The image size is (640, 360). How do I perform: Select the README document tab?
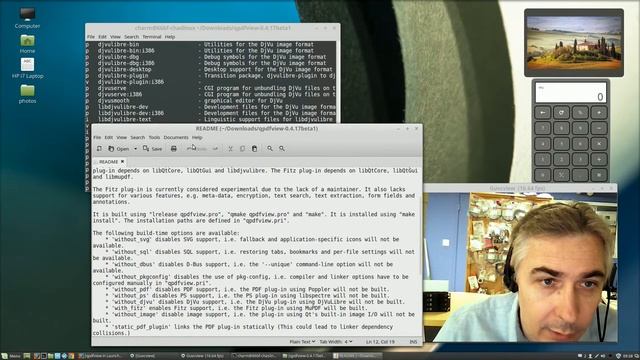coord(108,162)
